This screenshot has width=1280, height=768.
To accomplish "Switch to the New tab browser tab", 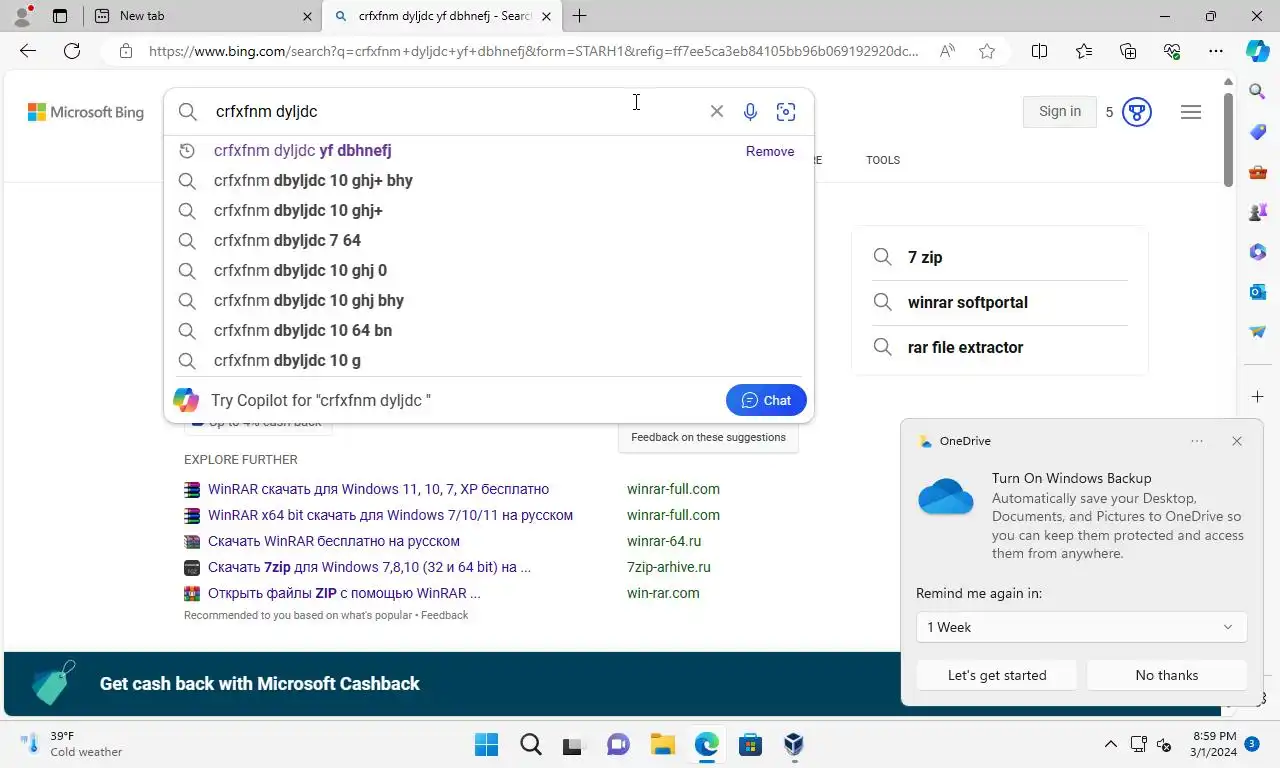I will 203,16.
